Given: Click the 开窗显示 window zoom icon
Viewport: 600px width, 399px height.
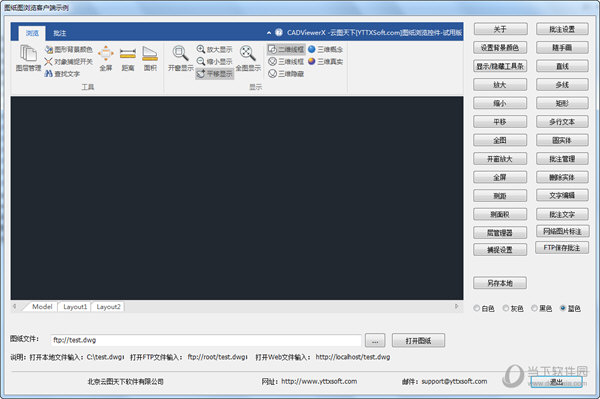Looking at the screenshot, I should click(181, 59).
